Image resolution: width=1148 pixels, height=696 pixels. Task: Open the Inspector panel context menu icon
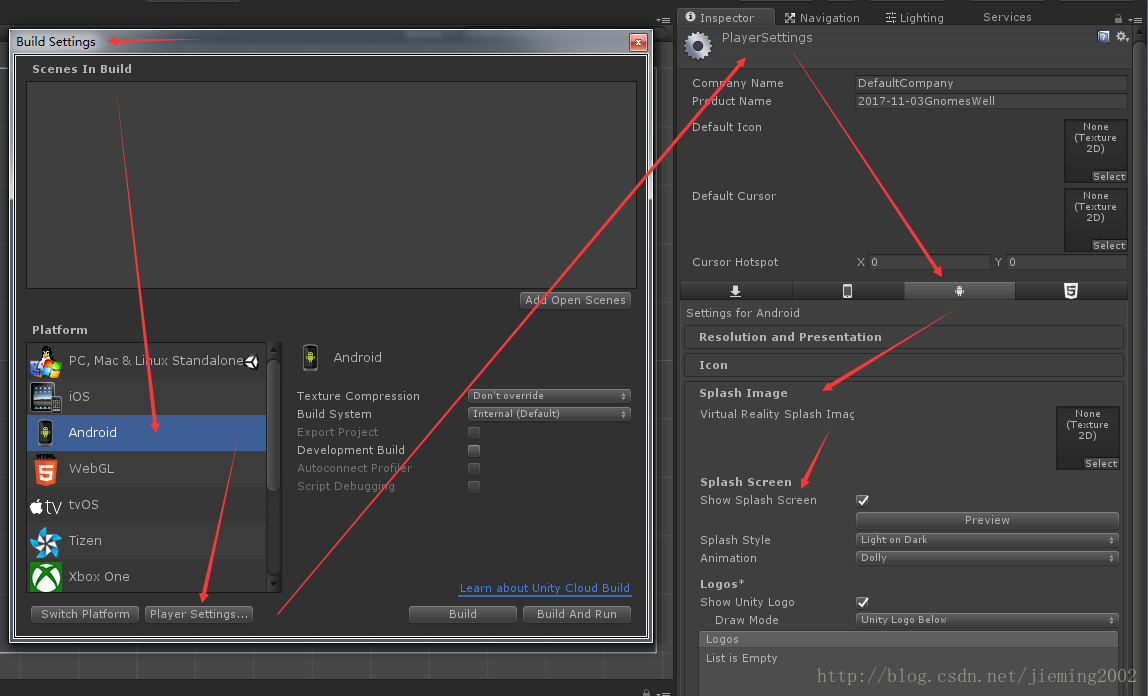(x=1135, y=19)
